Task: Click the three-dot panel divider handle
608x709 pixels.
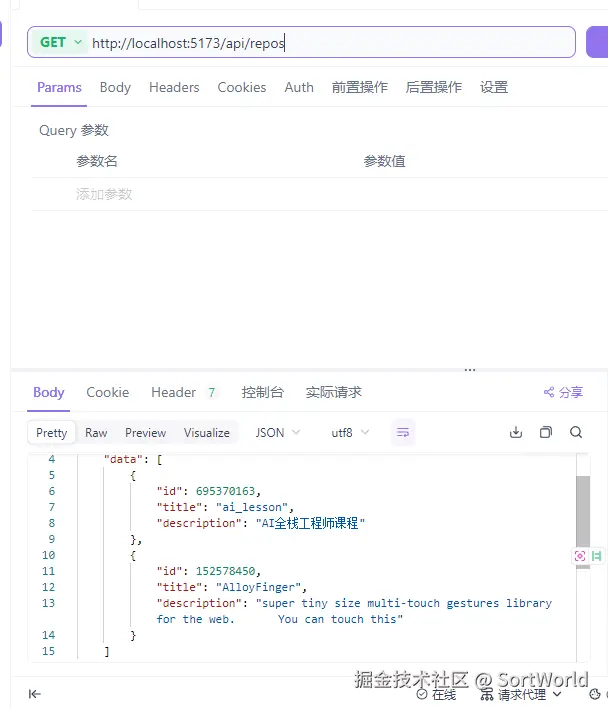Action: point(470,370)
